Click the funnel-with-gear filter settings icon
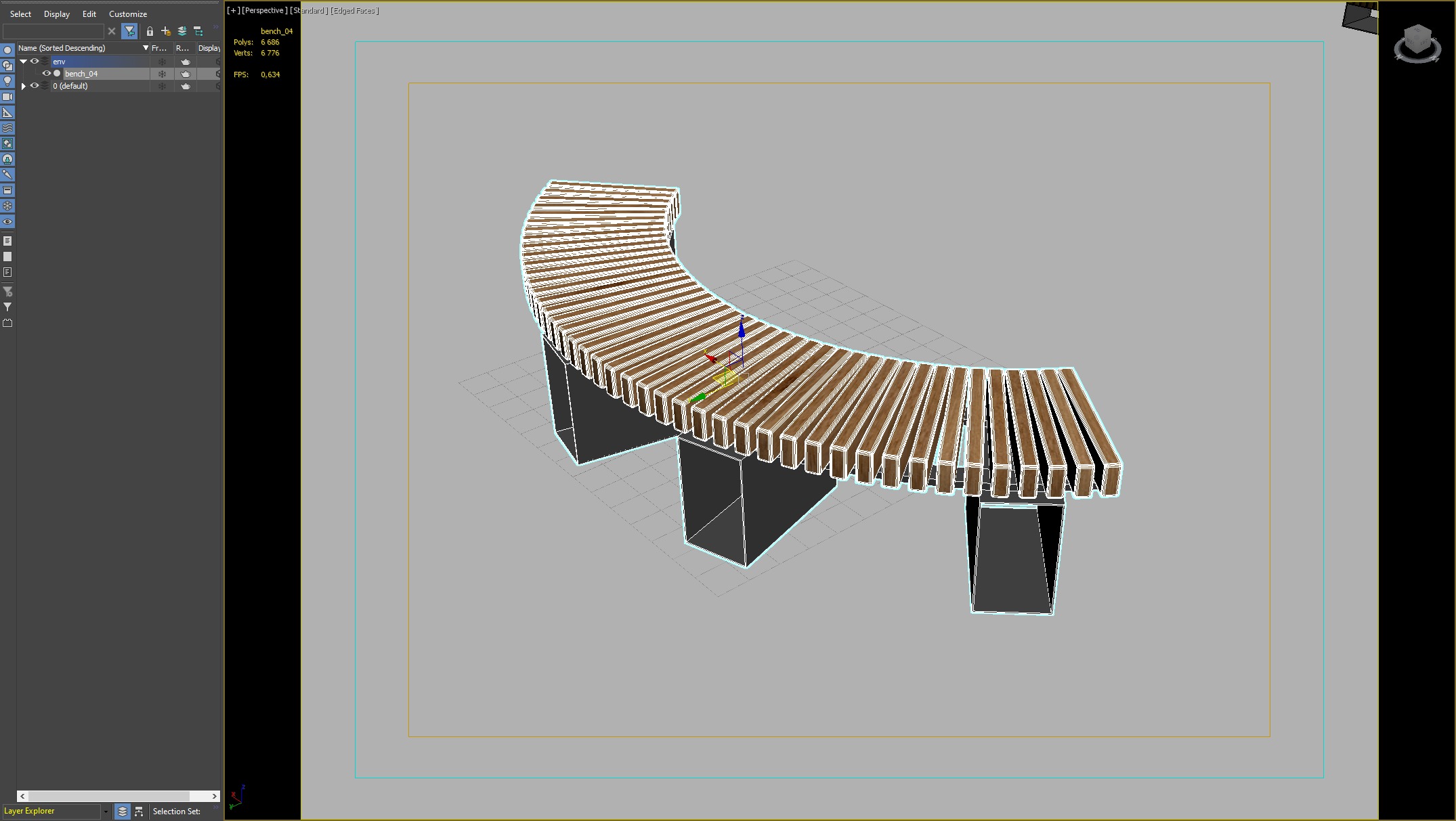1456x821 pixels. [7, 292]
